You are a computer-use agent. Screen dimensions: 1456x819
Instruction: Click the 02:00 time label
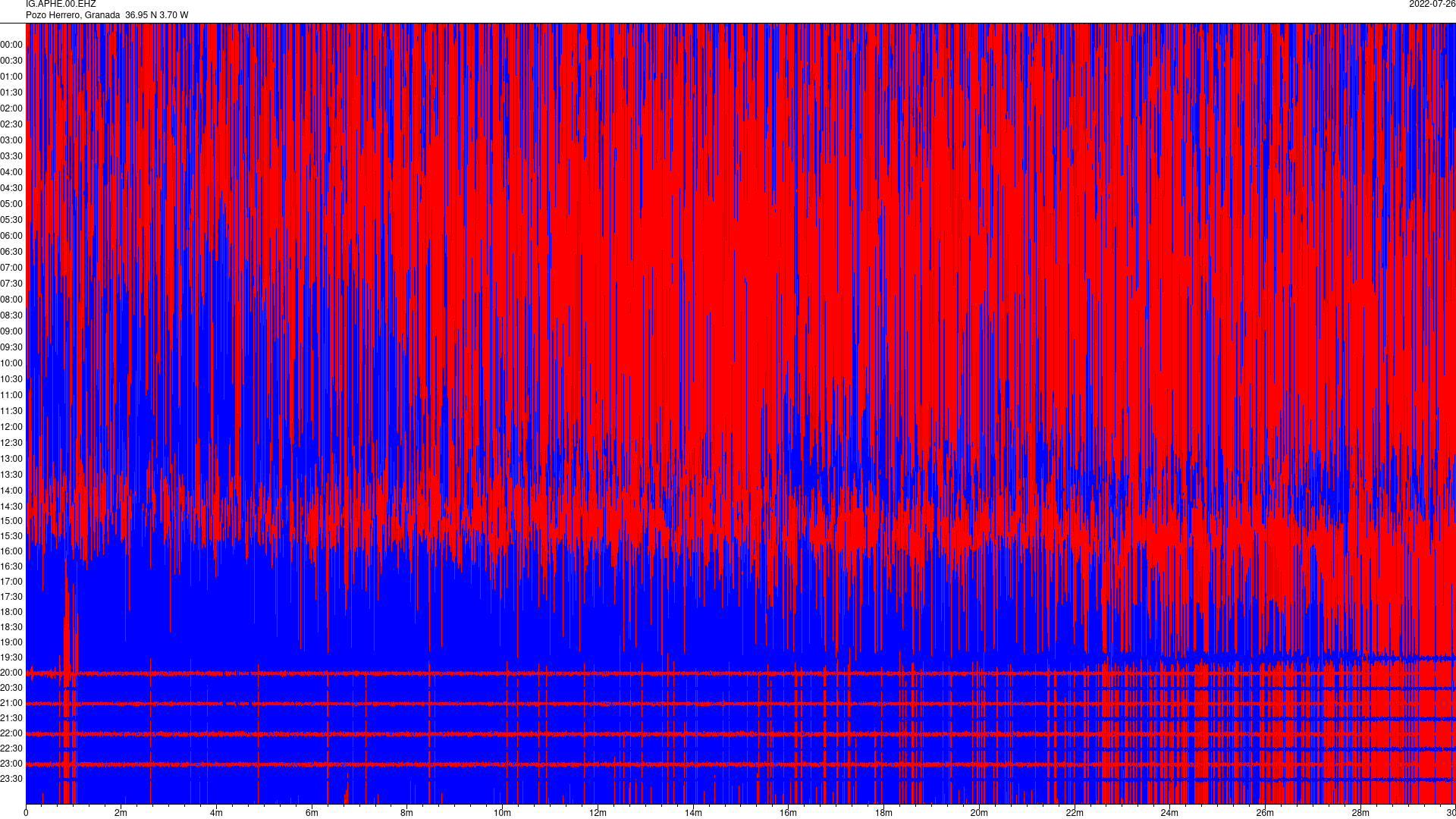click(x=11, y=108)
